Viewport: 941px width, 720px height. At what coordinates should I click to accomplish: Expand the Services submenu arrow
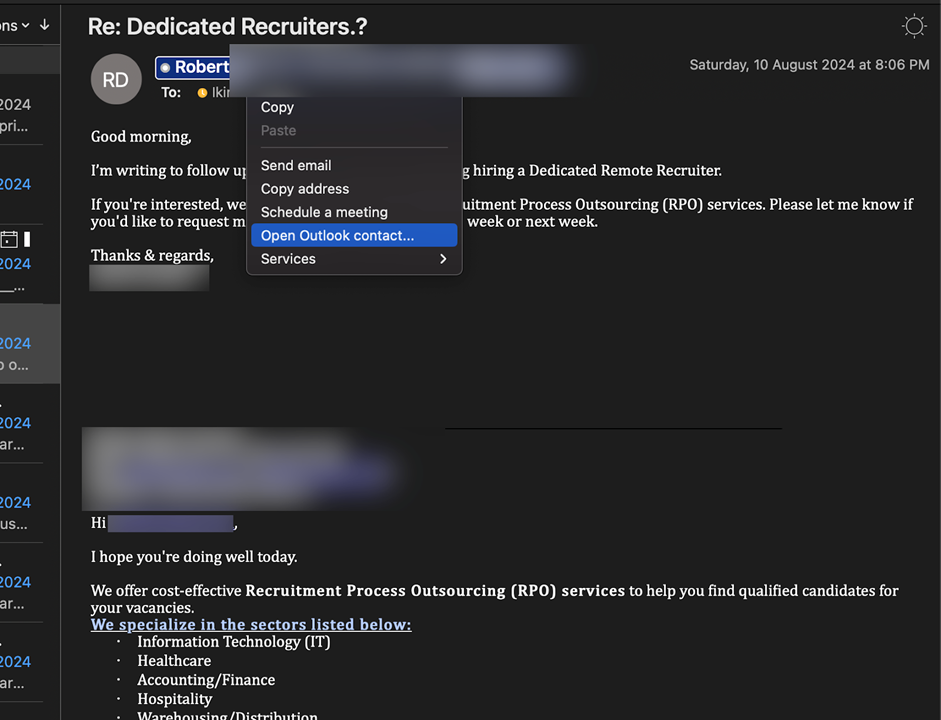click(x=443, y=259)
